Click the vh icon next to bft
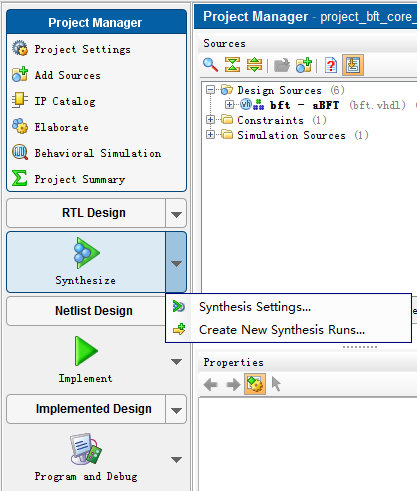The width and height of the screenshot is (417, 491). pyautogui.click(x=246, y=104)
